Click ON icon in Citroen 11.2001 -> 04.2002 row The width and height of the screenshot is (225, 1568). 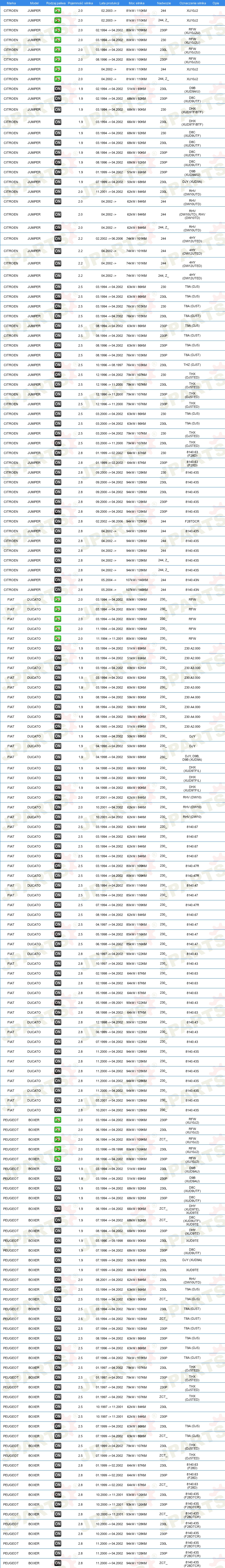(57, 192)
